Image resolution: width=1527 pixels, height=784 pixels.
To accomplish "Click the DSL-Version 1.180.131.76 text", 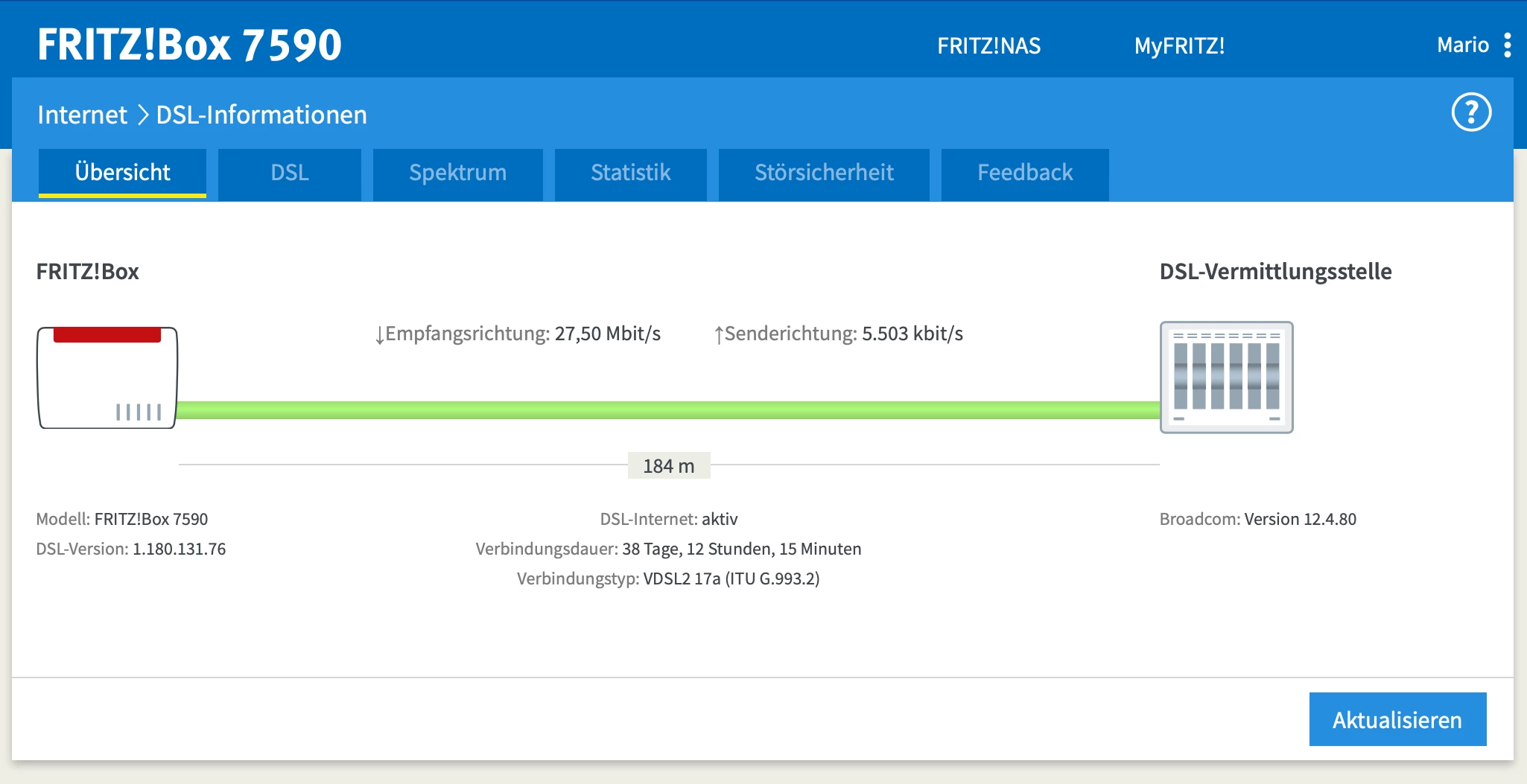I will click(131, 549).
